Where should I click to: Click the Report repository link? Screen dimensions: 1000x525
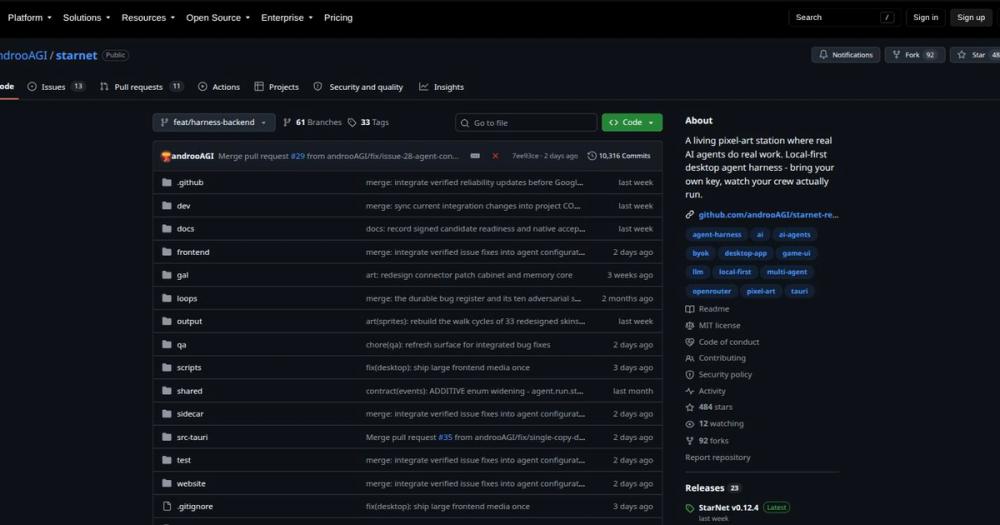click(717, 457)
